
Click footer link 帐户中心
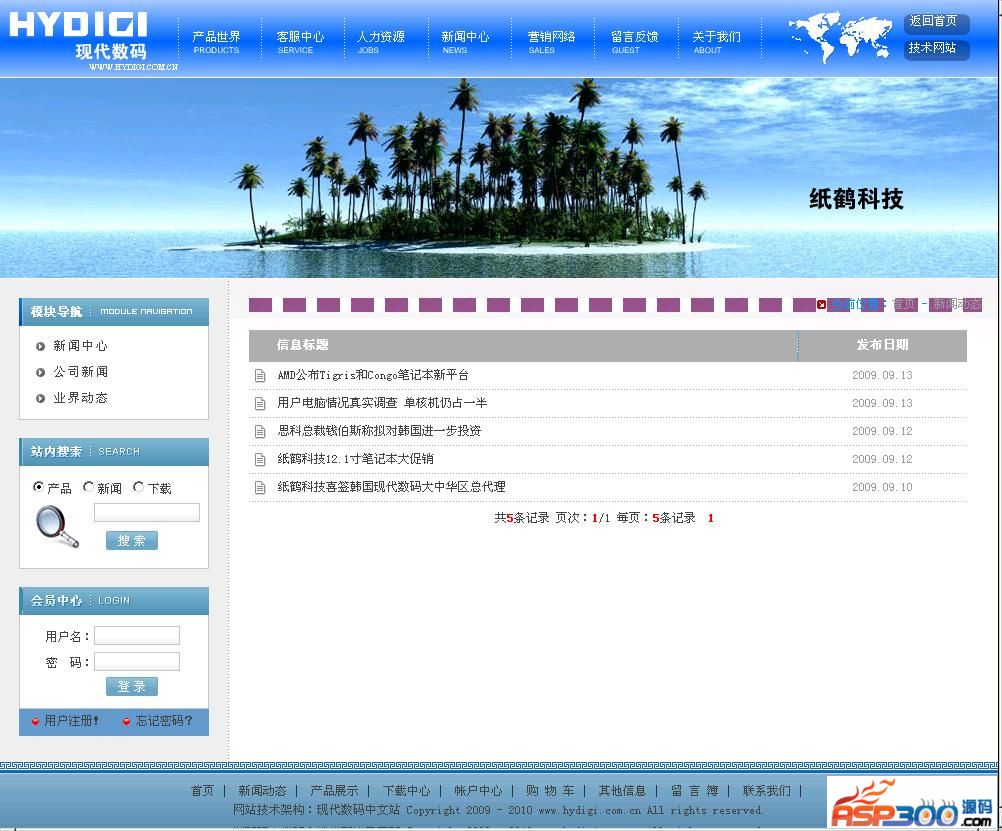478,791
